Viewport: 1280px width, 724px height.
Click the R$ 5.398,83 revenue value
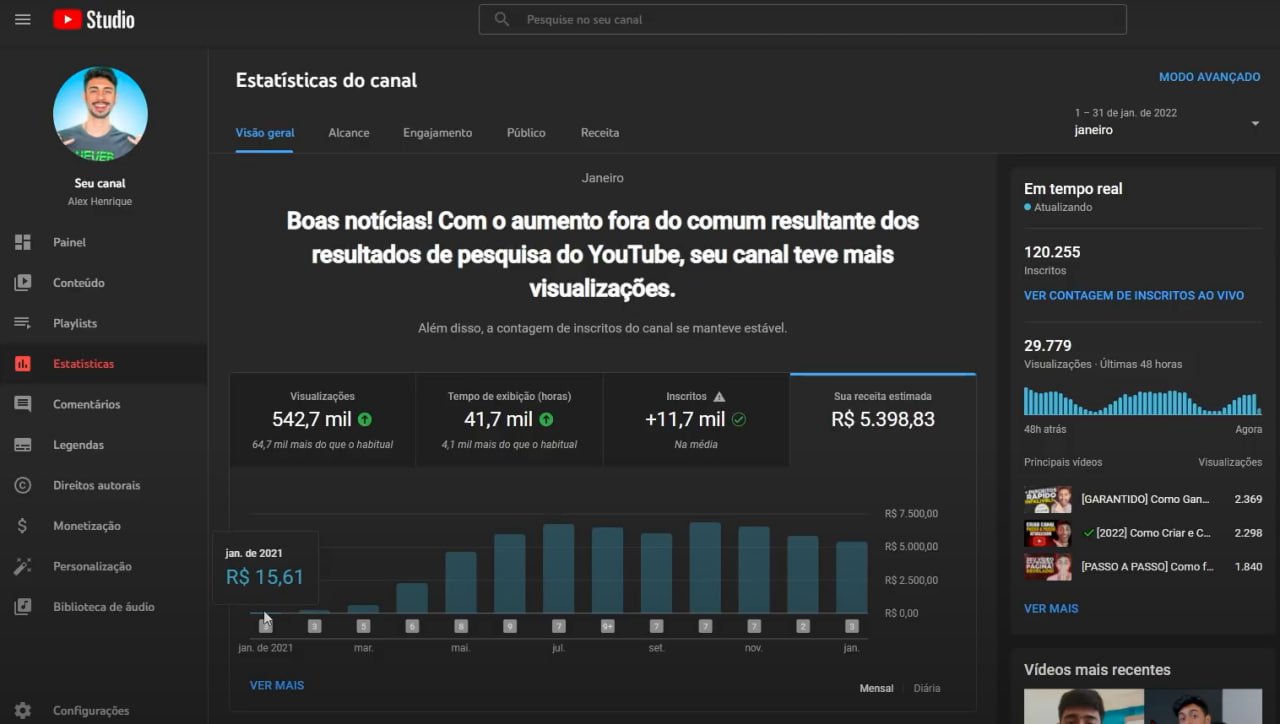coord(883,420)
